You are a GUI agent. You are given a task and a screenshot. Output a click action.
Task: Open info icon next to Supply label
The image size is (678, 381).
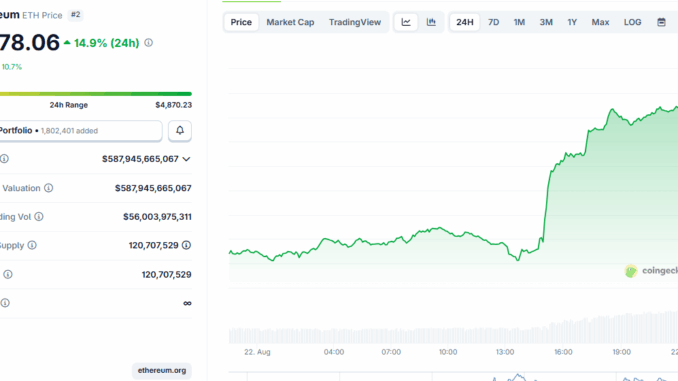click(x=32, y=245)
